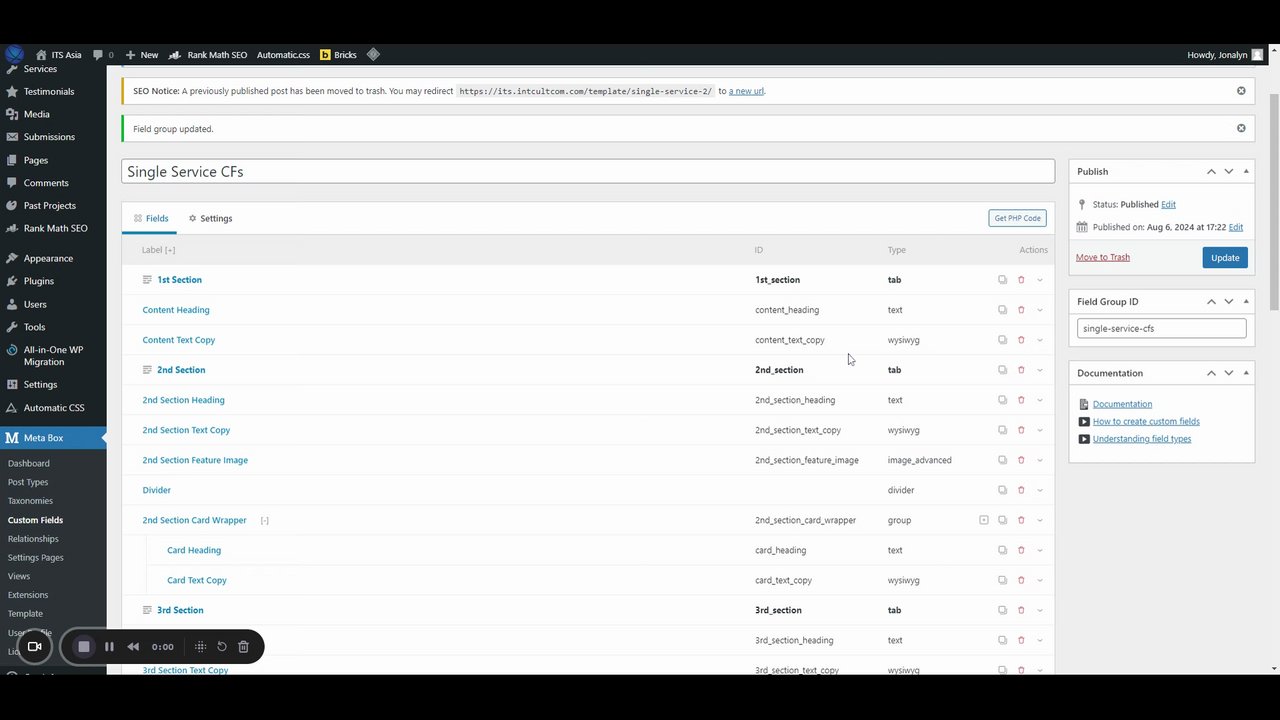Open Understanding field types video link
Image resolution: width=1280 pixels, height=720 pixels.
(x=1142, y=439)
